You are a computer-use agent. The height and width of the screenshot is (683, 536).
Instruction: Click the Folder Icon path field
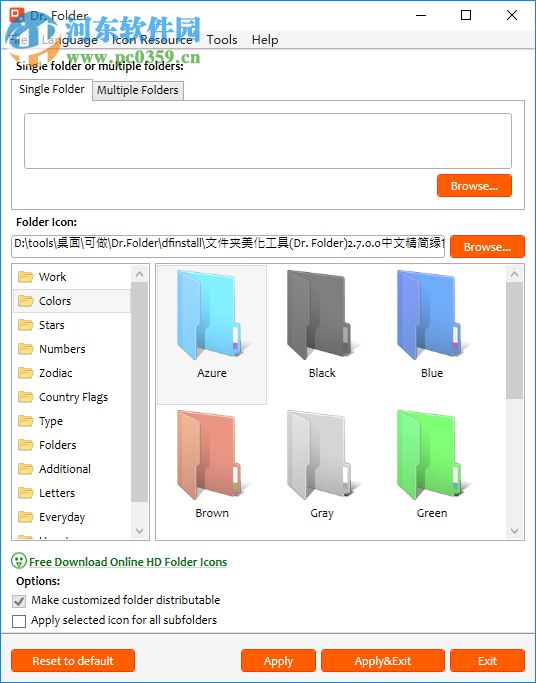click(x=228, y=247)
